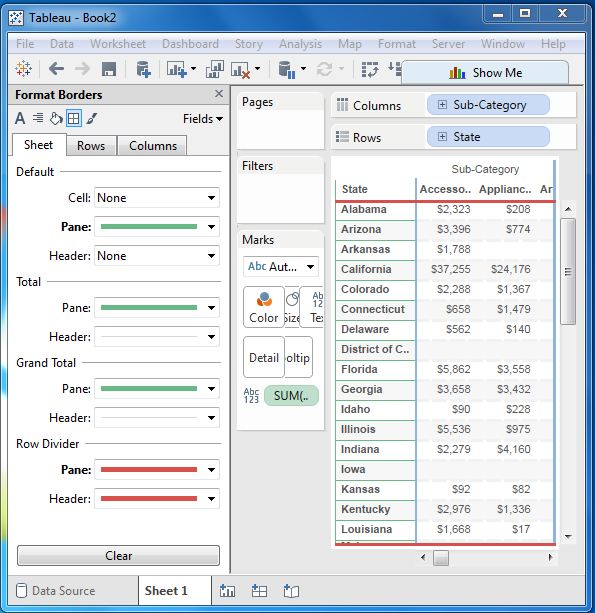Click the New Dashboard icon in bottom bar

tap(259, 591)
